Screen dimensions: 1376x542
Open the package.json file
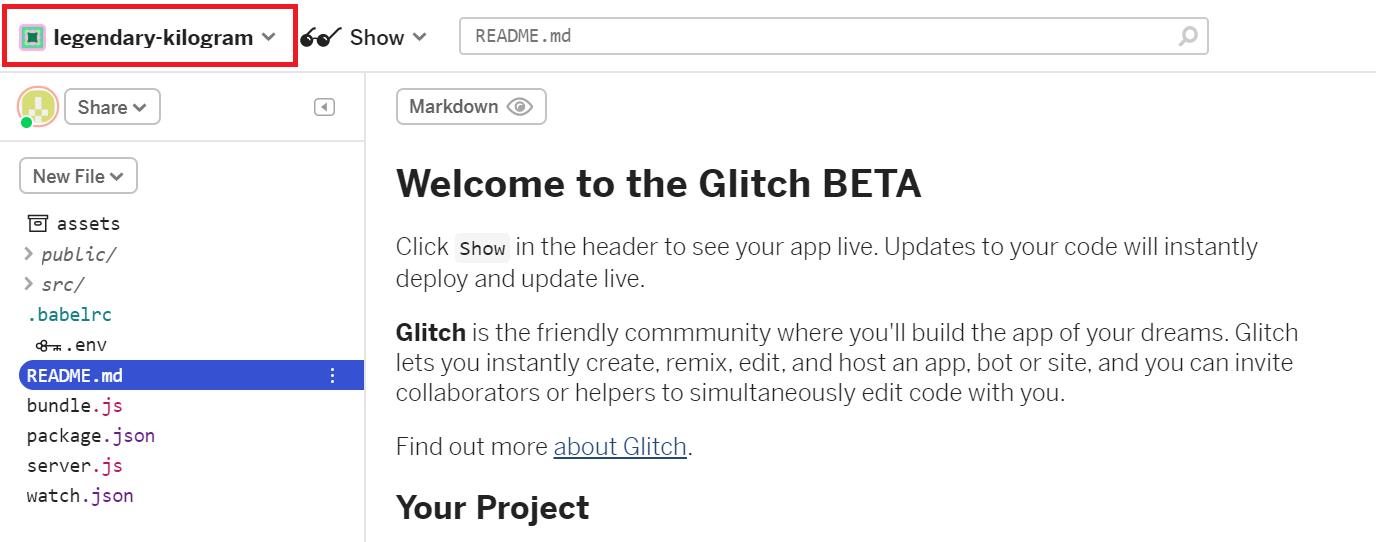point(91,436)
